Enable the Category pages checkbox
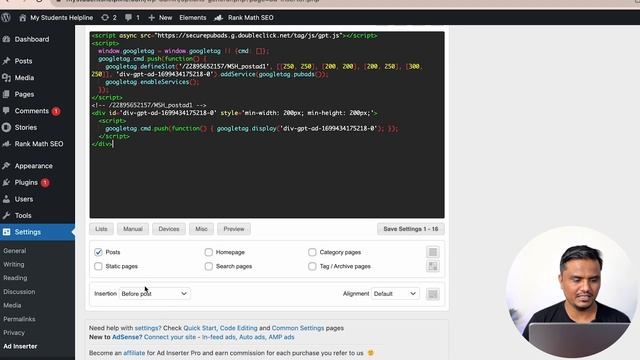This screenshot has width=640, height=360. click(x=312, y=252)
